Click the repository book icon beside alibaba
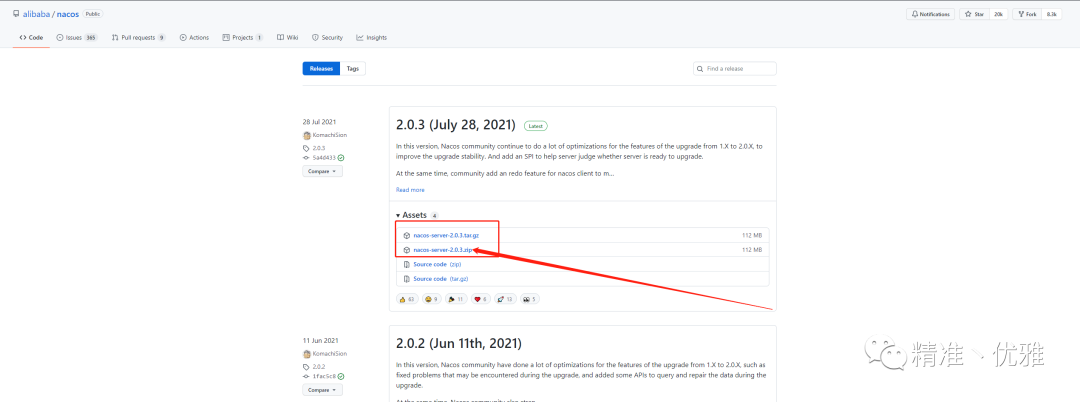Image resolution: width=1080 pixels, height=402 pixels. pyautogui.click(x=16, y=14)
